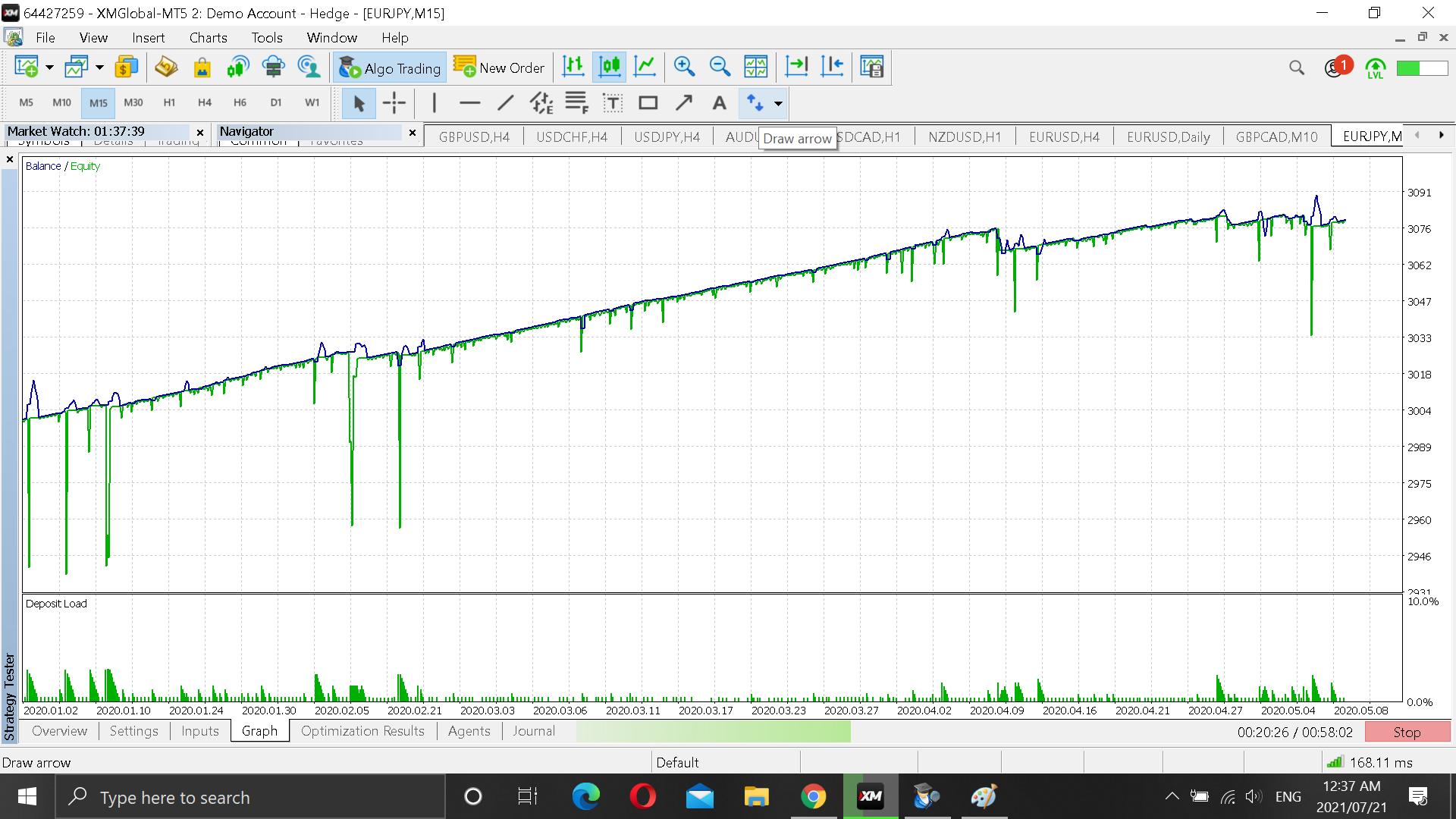1456x819 pixels.
Task: Select the Draw arrow tool
Action: coord(755,103)
